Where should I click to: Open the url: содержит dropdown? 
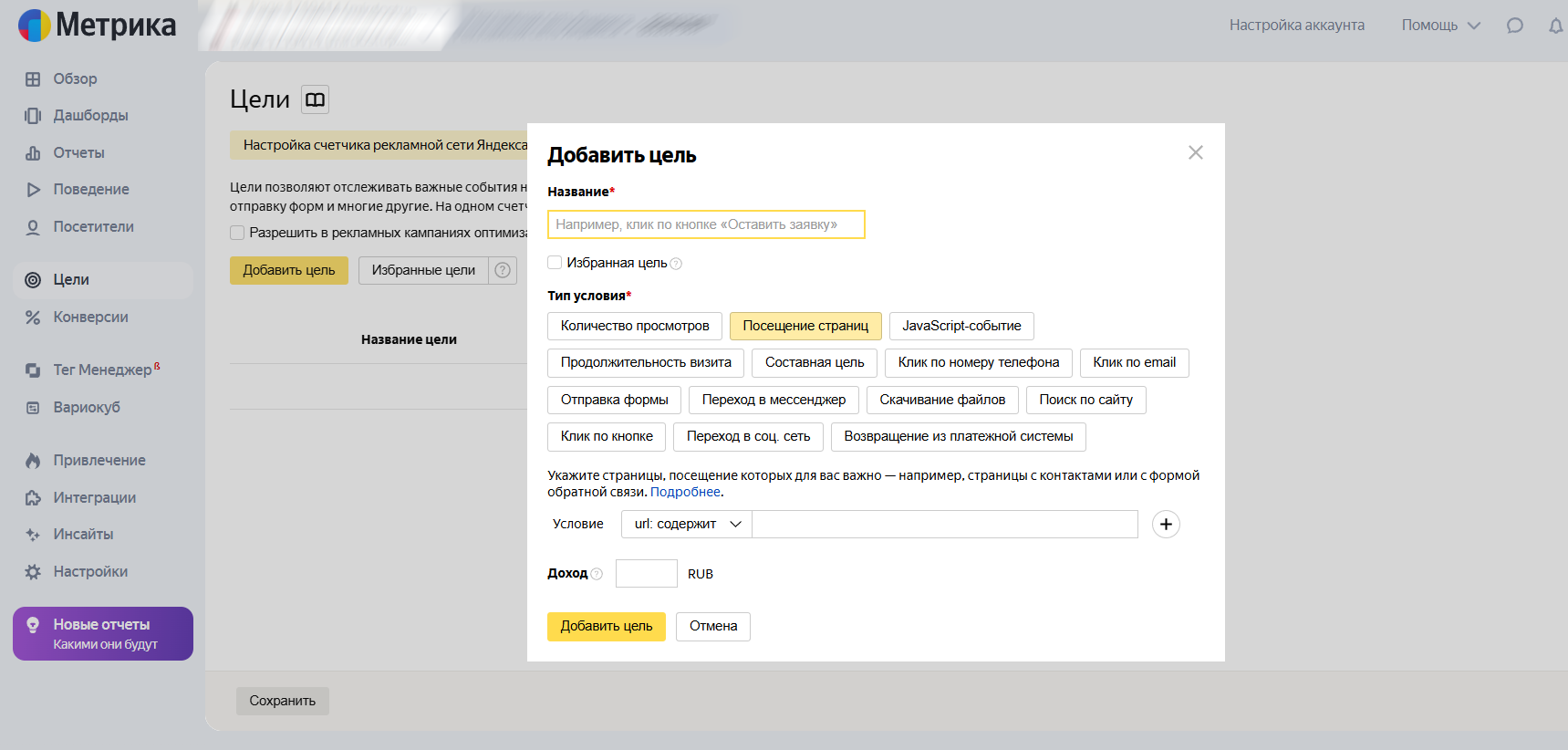[x=687, y=525]
